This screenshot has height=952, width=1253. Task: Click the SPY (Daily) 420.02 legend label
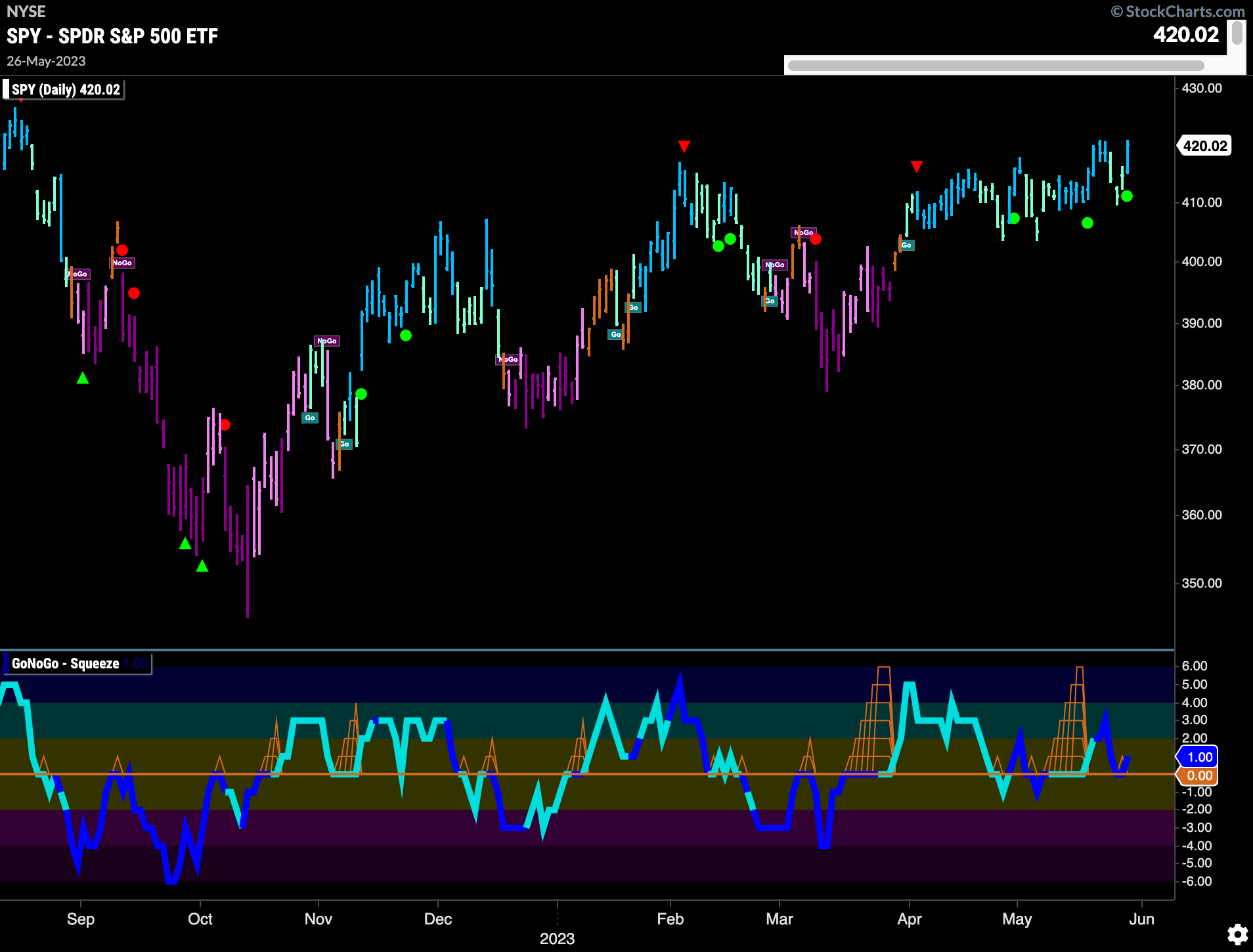(64, 89)
